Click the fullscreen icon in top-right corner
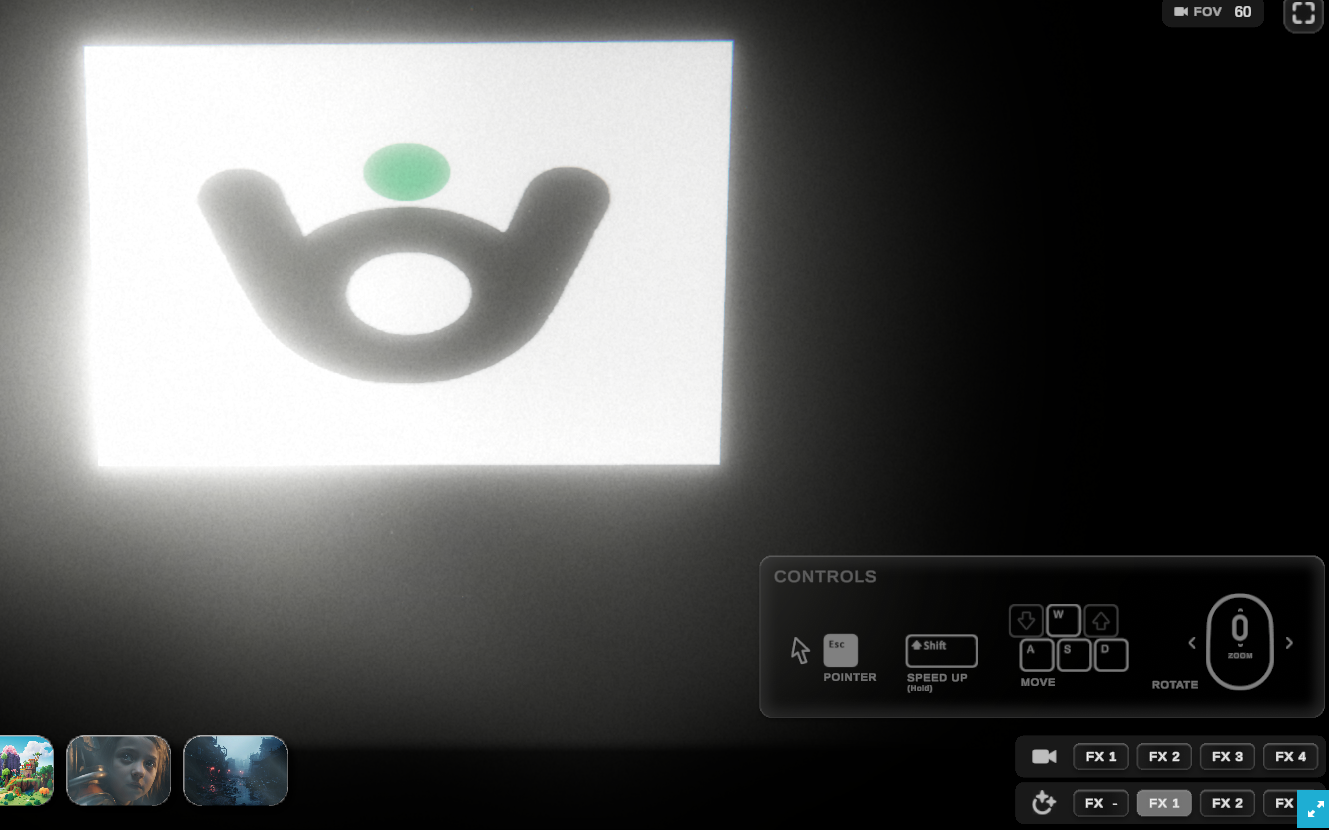 click(1303, 14)
